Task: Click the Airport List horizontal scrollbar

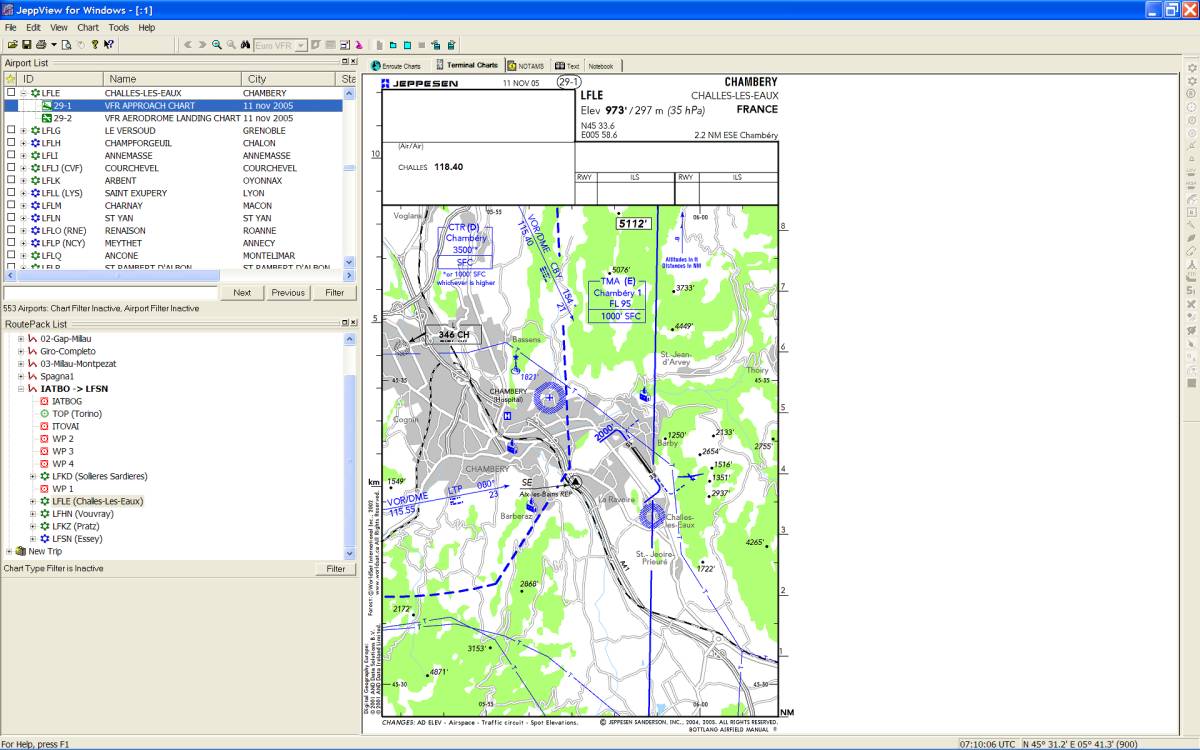Action: click(x=179, y=275)
